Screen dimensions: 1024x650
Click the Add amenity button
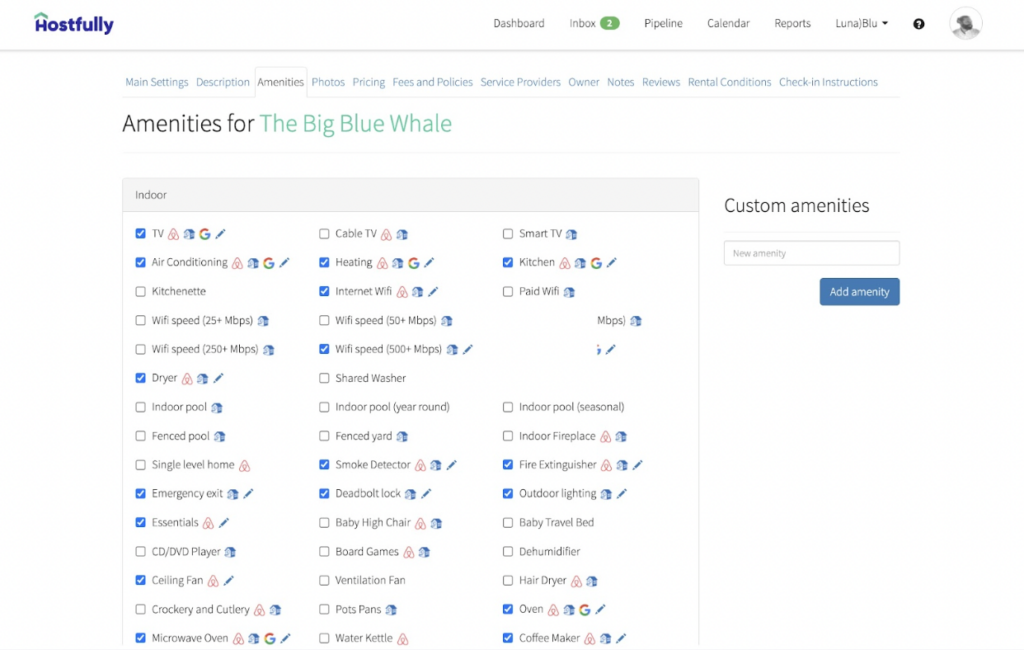pos(859,291)
